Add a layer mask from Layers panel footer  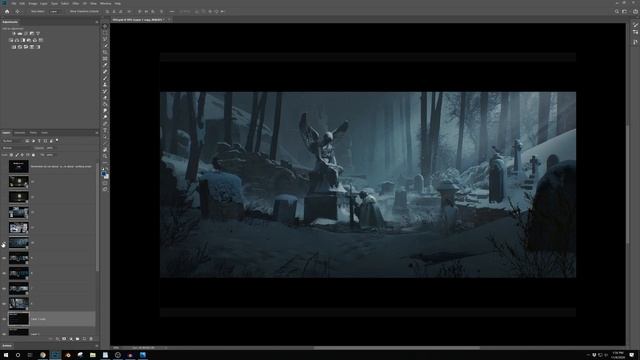tap(64, 339)
